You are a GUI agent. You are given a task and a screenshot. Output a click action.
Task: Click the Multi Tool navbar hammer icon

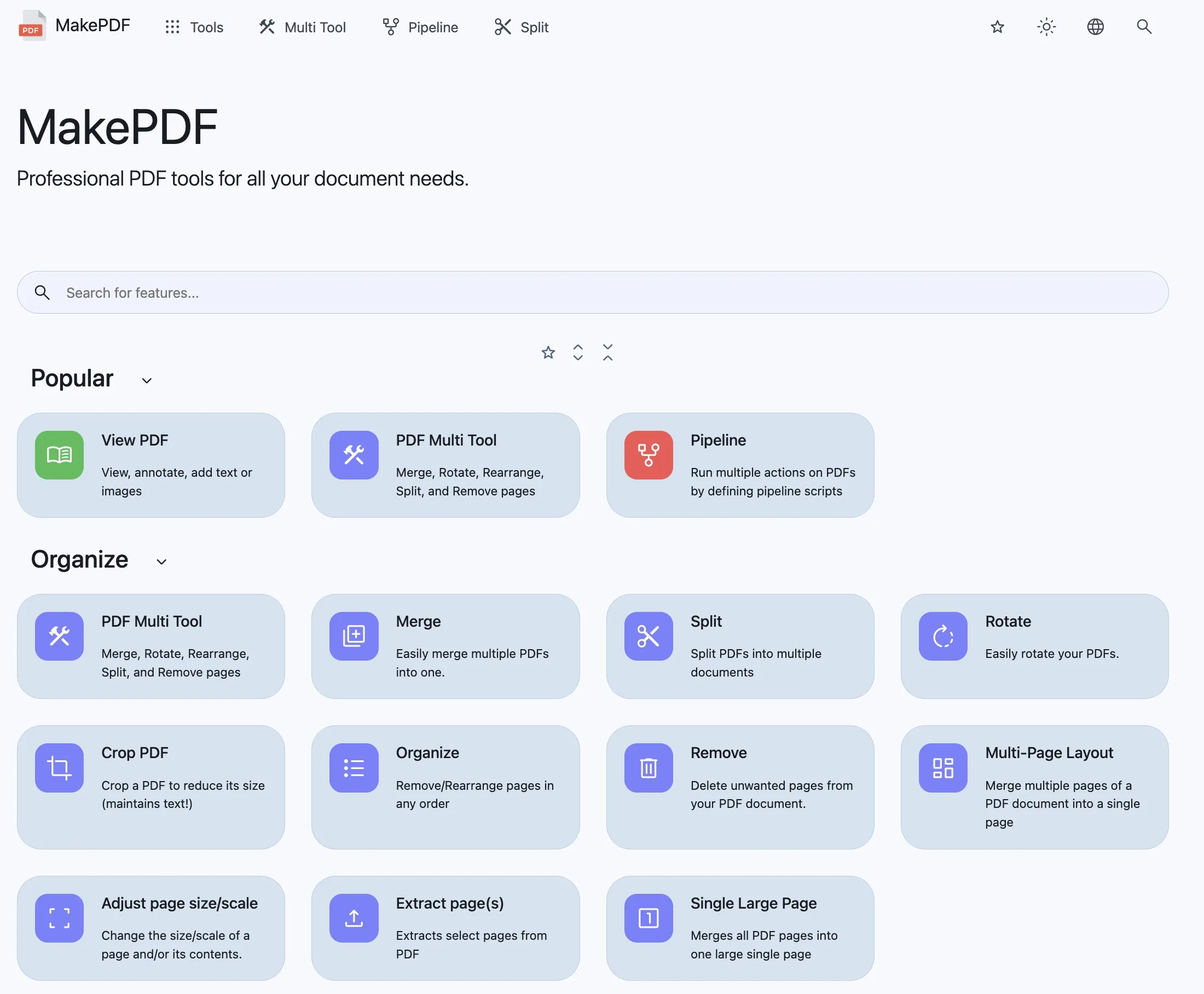[x=267, y=27]
